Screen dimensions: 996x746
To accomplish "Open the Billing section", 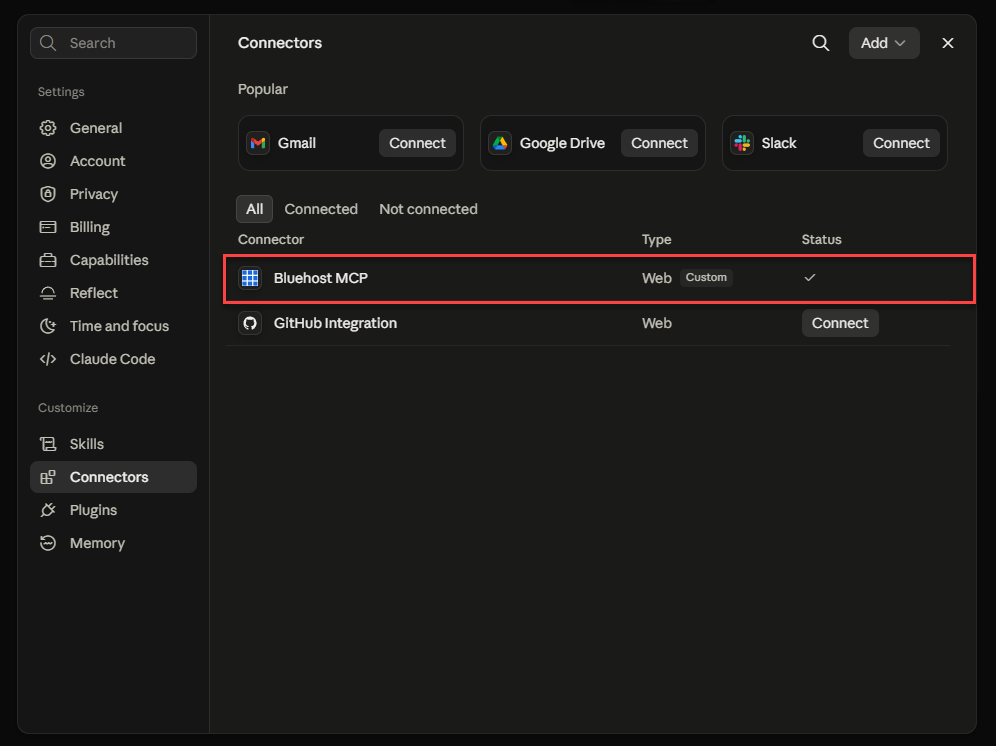I will (113, 227).
